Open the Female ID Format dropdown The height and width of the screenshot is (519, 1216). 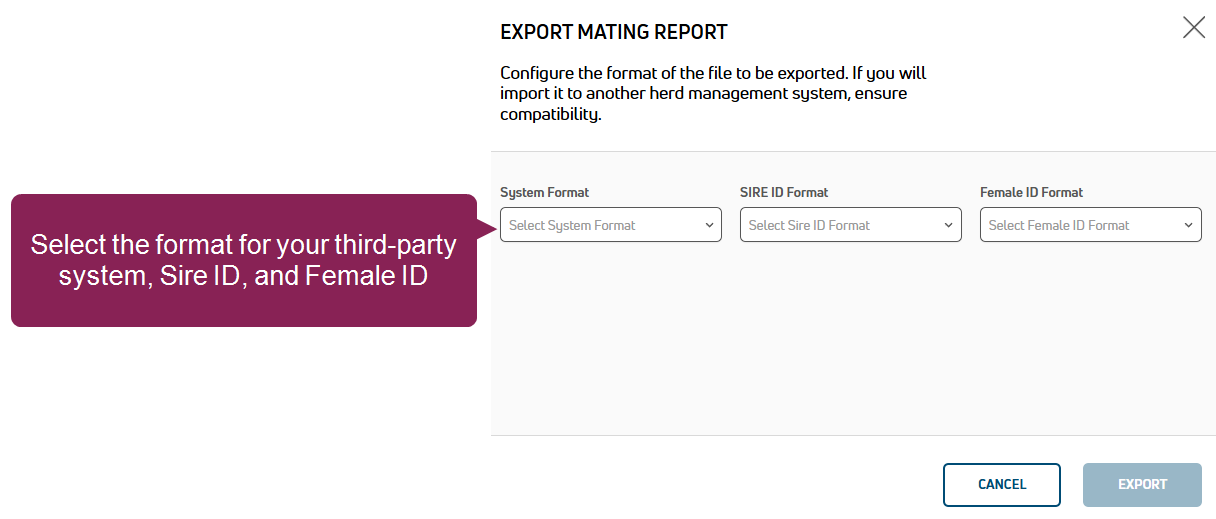click(x=1090, y=225)
